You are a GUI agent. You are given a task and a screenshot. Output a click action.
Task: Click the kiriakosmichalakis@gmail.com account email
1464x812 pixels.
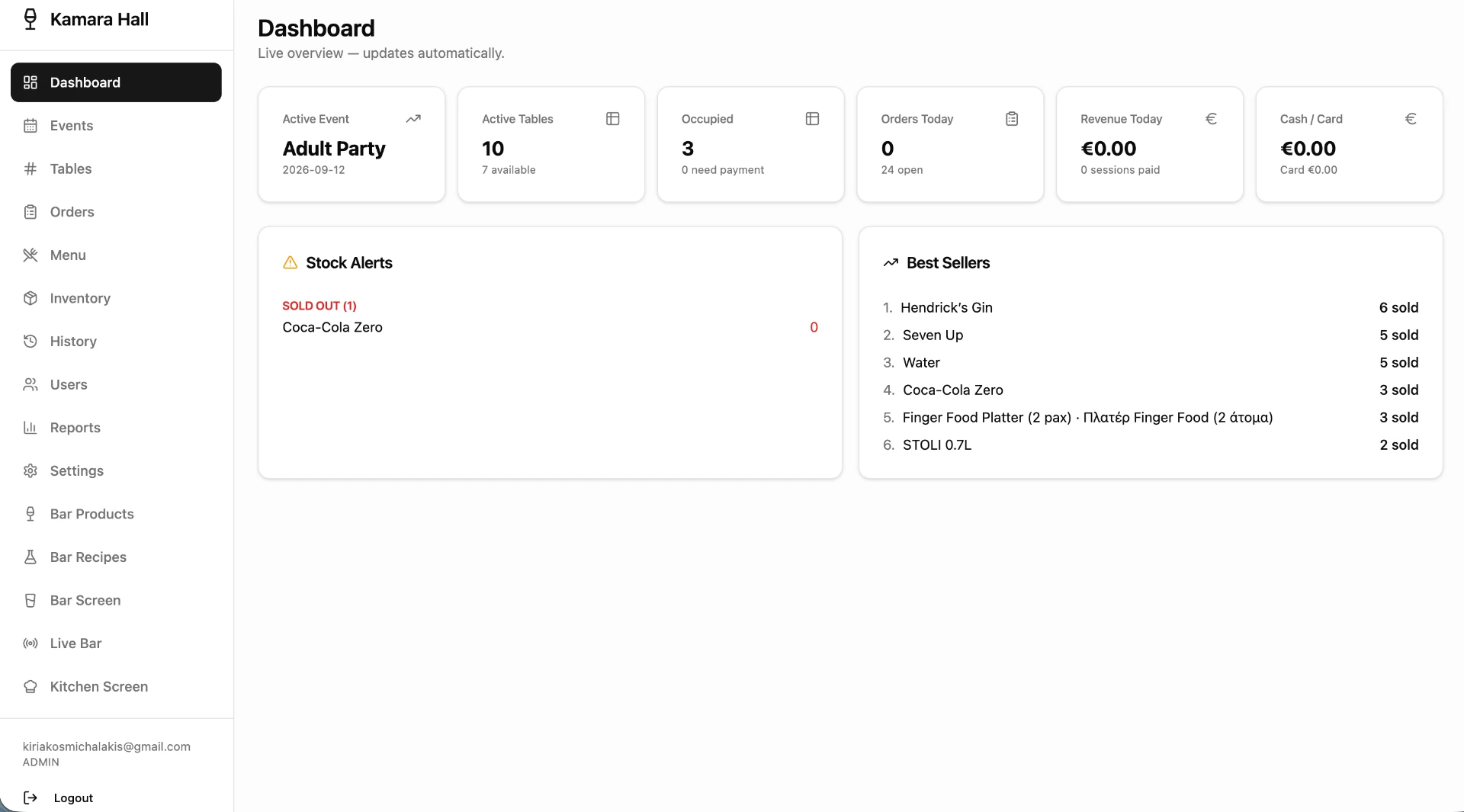pos(107,746)
